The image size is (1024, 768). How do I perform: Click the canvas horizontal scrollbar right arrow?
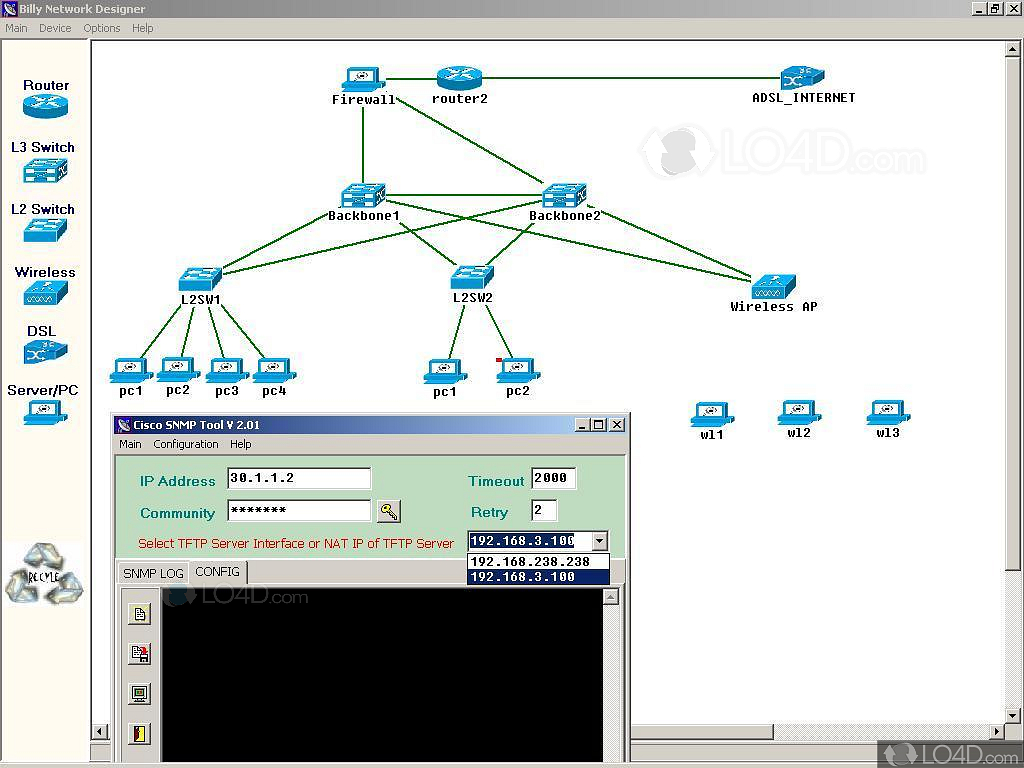tap(997, 731)
